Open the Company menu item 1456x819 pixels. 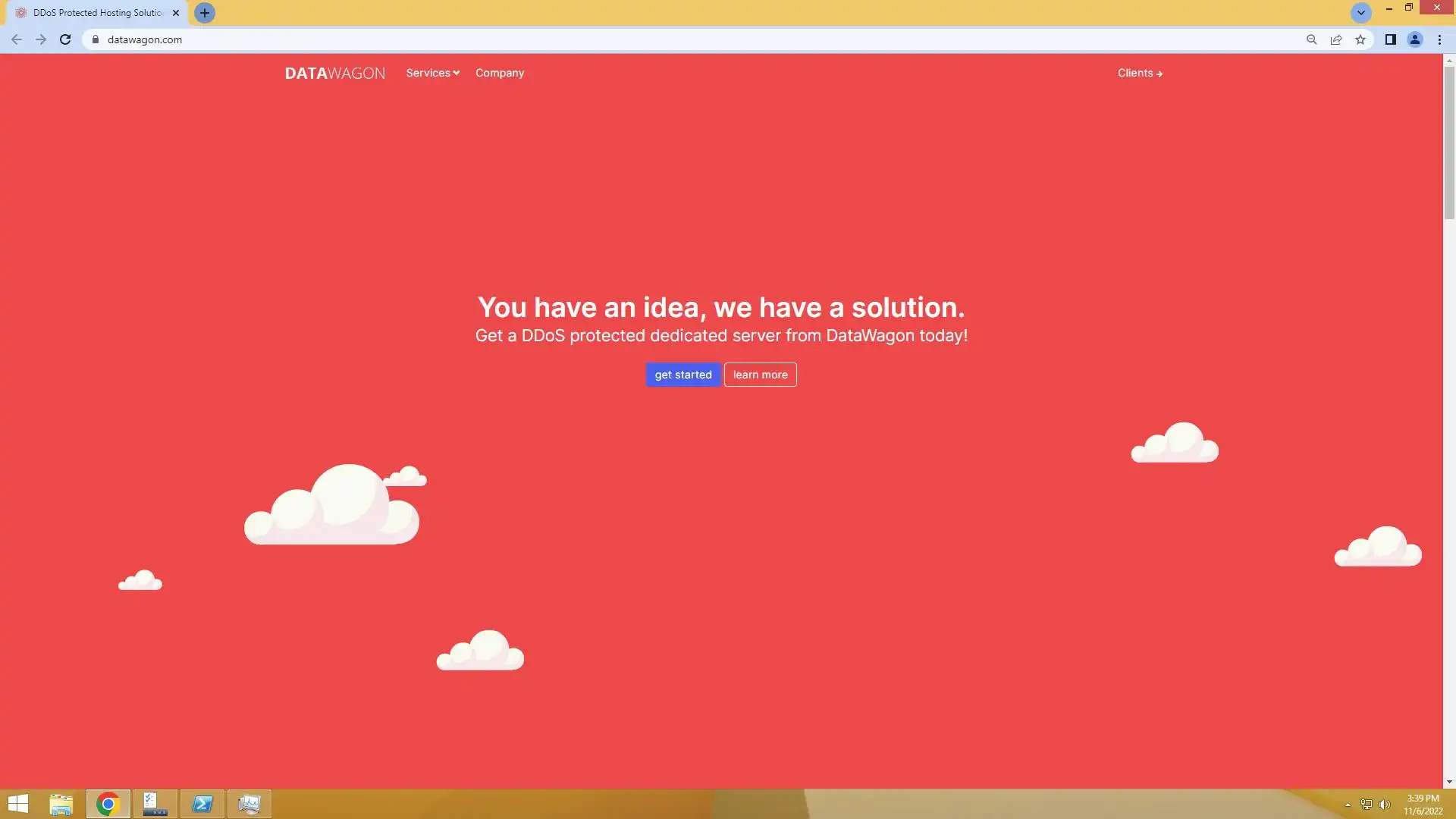click(500, 73)
